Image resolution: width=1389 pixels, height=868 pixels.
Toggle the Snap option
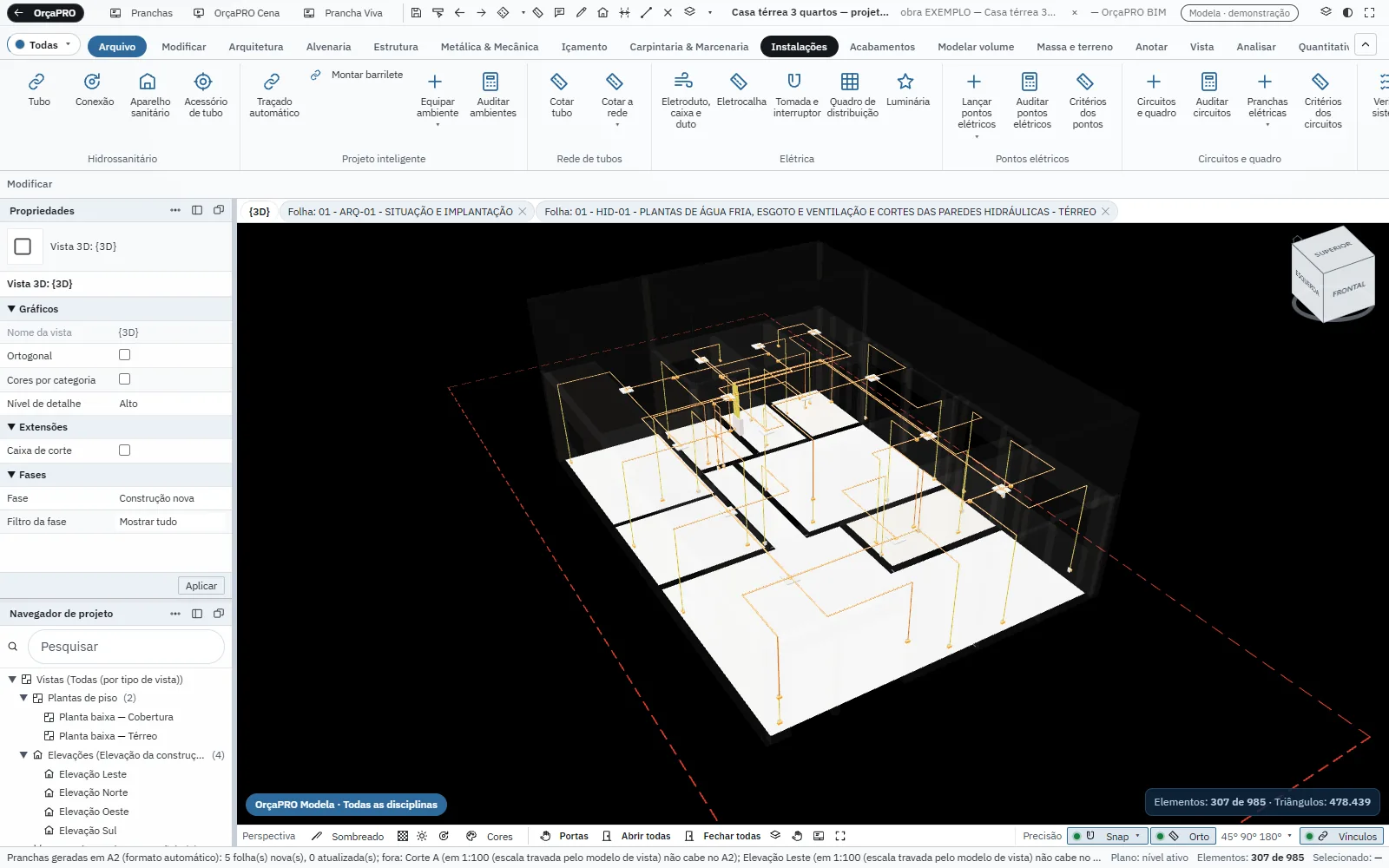click(1107, 836)
